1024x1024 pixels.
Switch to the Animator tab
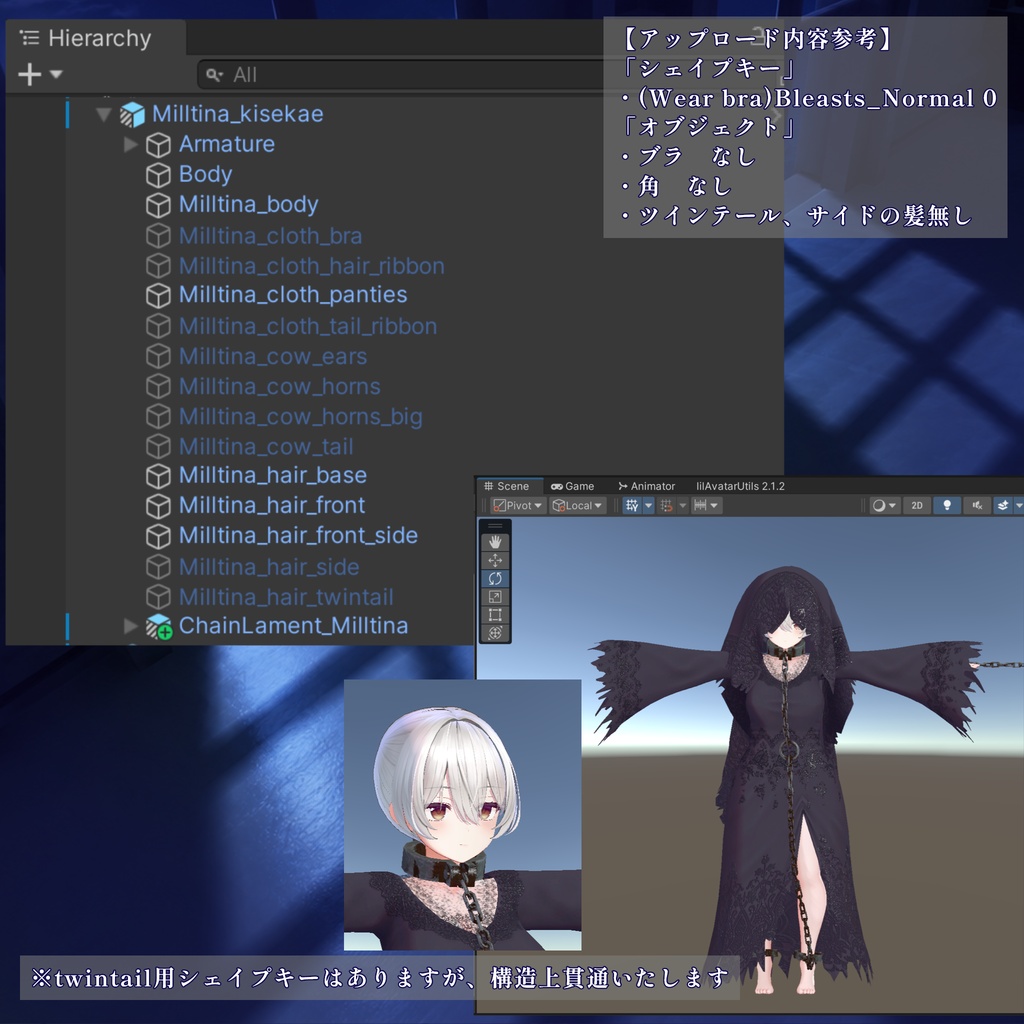pos(647,486)
